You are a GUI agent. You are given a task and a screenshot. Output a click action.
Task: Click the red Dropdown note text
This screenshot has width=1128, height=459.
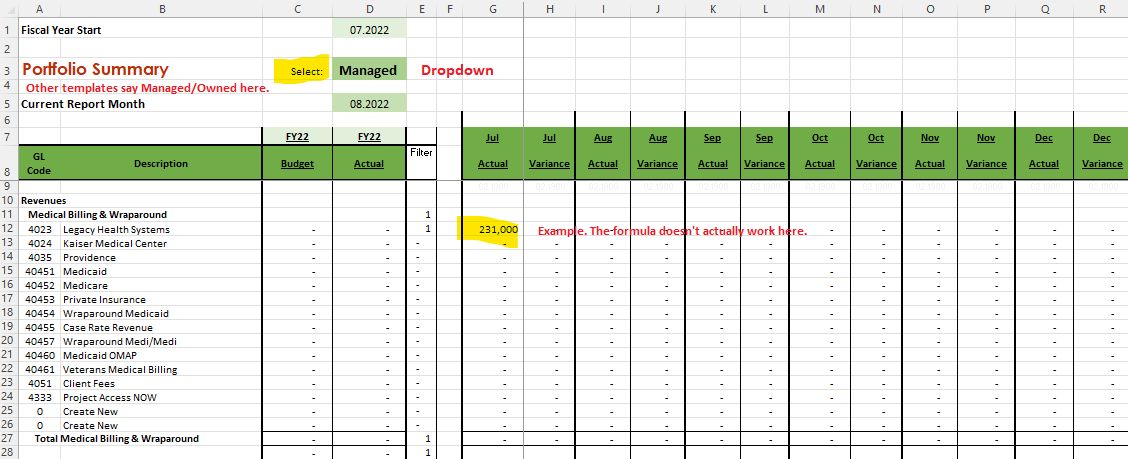pos(458,71)
